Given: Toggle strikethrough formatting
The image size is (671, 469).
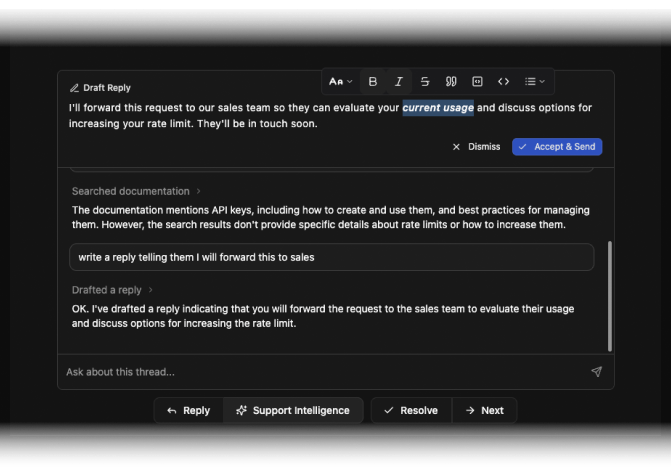Looking at the screenshot, I should tap(425, 82).
